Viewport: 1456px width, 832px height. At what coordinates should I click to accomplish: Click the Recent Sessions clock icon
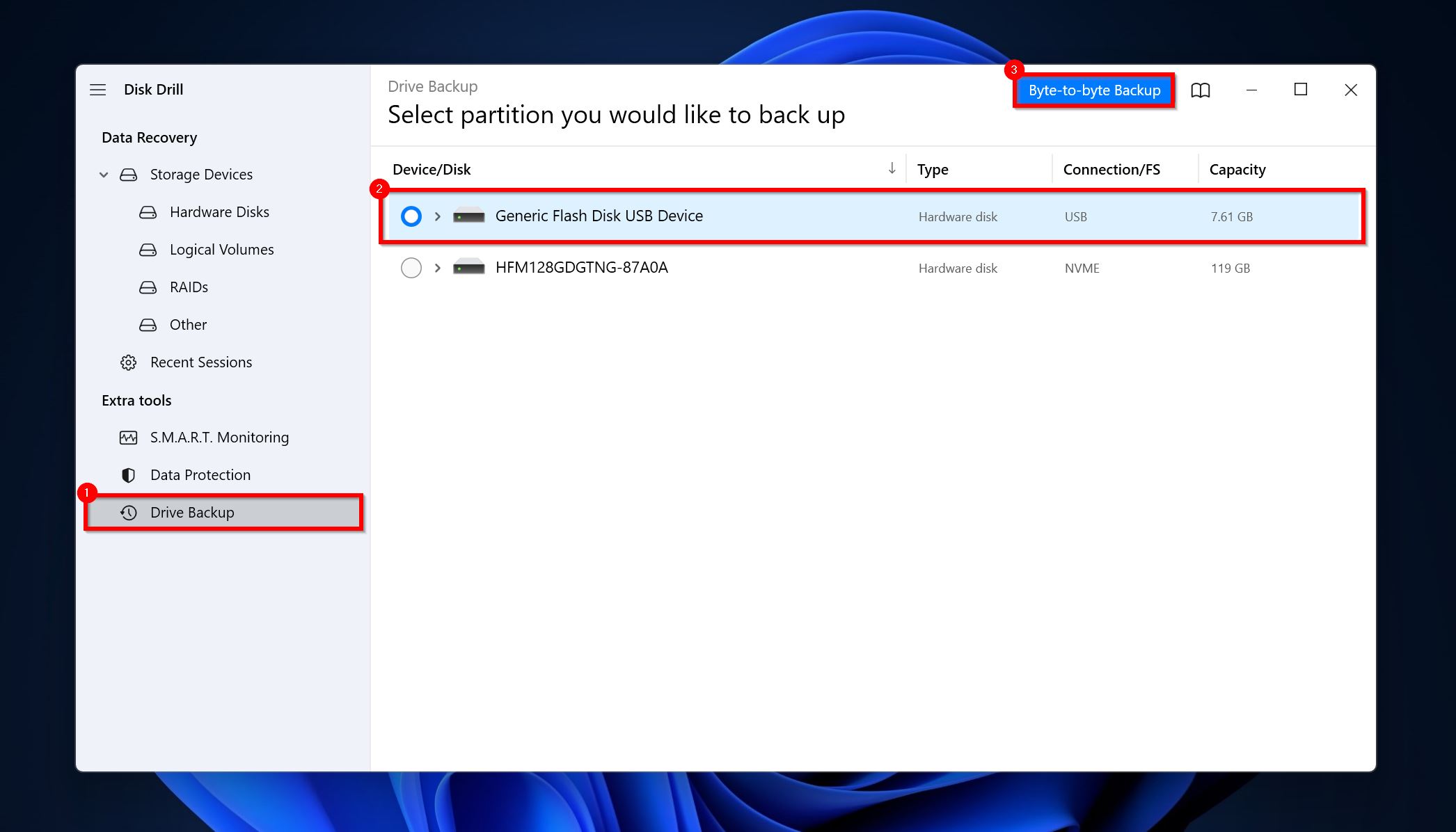point(128,362)
